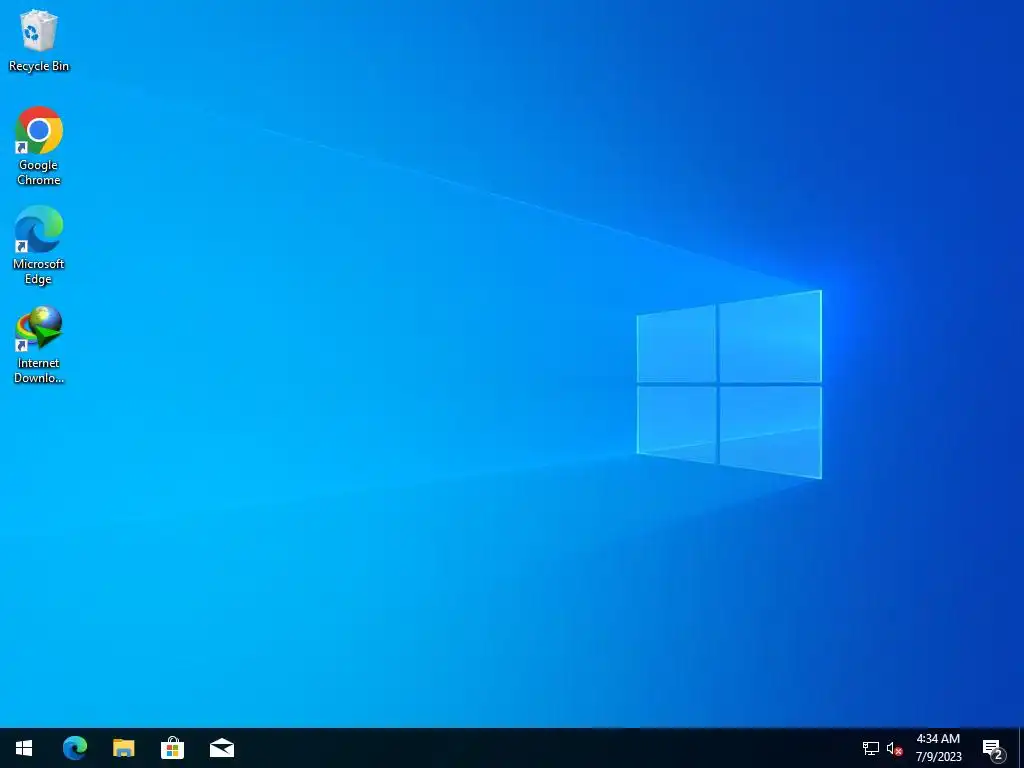Launch Microsoft Edge from the taskbar
1024x768 pixels.
click(x=74, y=748)
